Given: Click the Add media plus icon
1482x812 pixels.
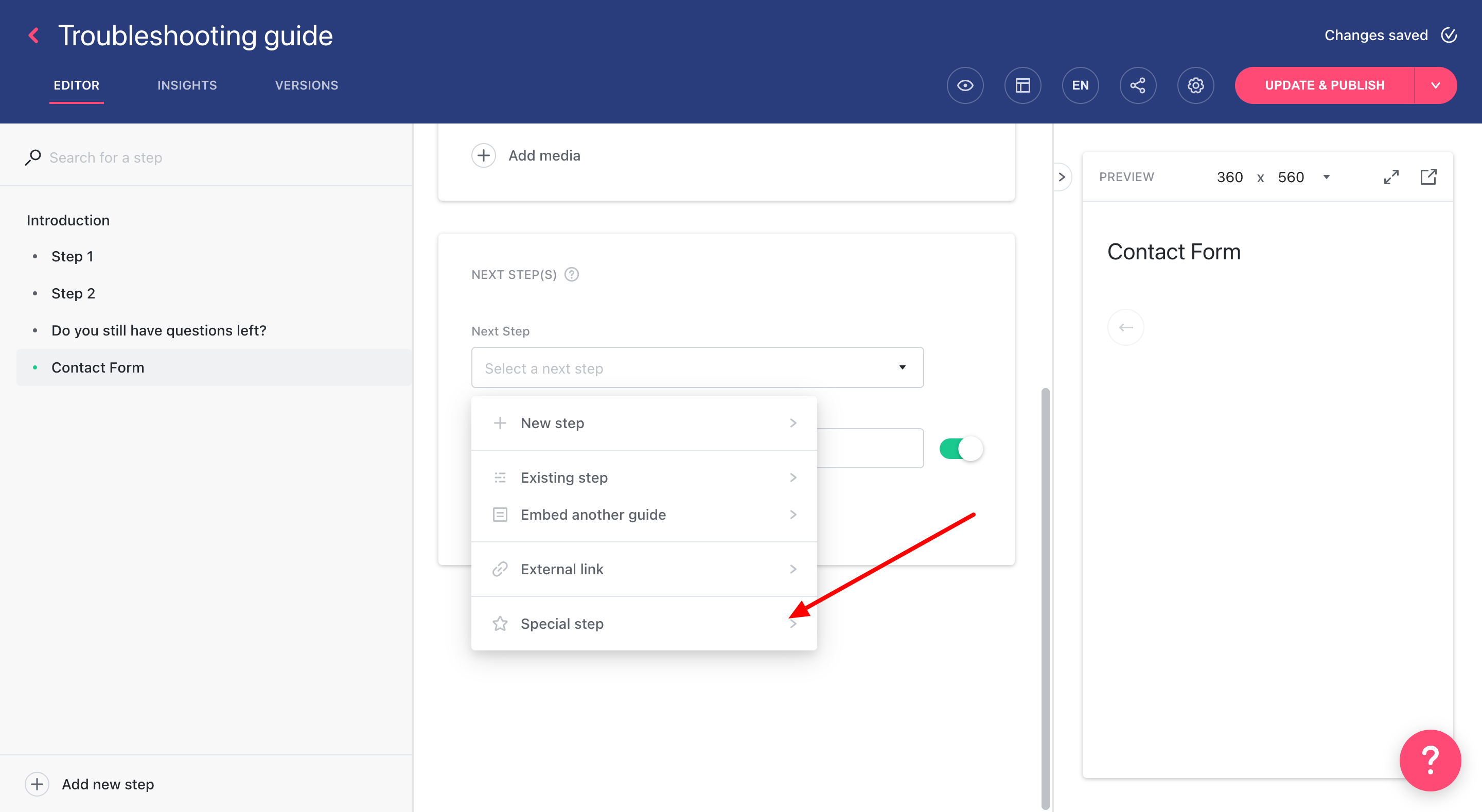Looking at the screenshot, I should 483,155.
